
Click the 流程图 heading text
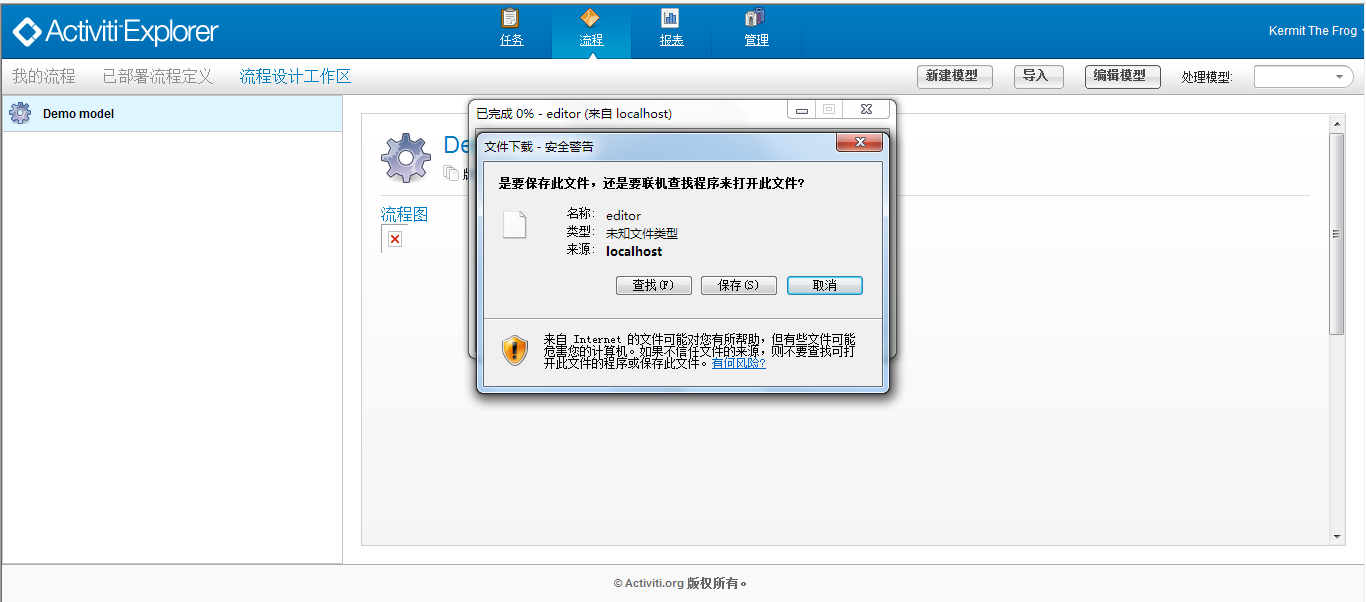[x=404, y=214]
